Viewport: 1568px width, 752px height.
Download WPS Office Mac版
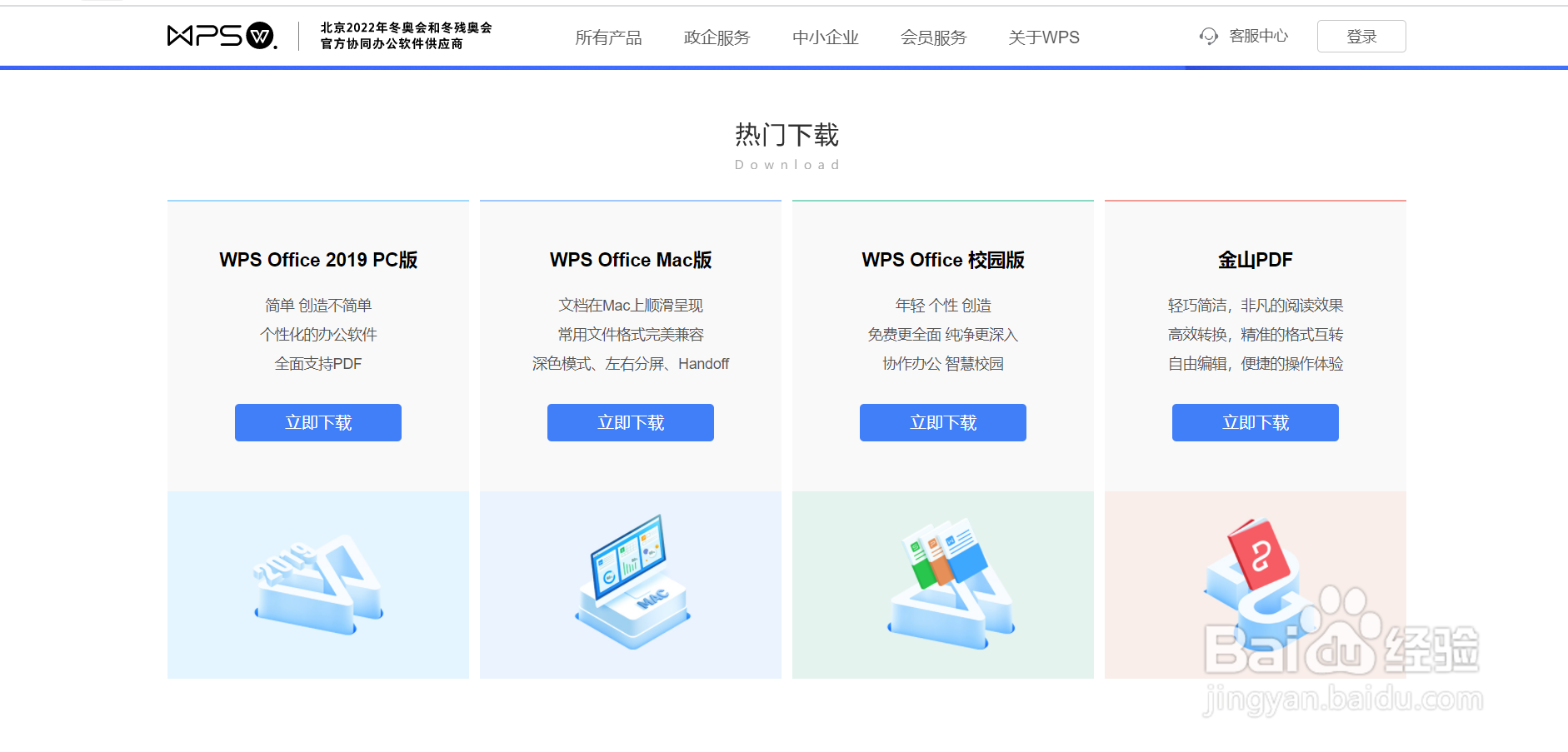(630, 422)
